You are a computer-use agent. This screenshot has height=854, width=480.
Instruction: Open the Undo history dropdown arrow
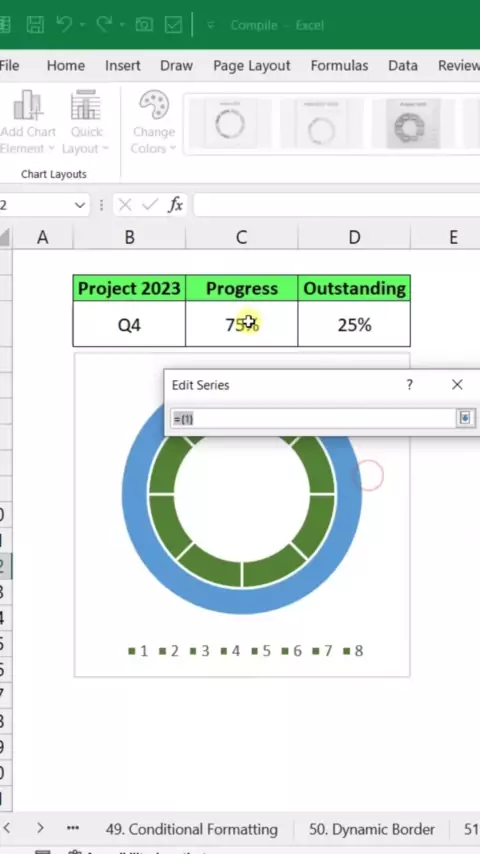tap(82, 25)
